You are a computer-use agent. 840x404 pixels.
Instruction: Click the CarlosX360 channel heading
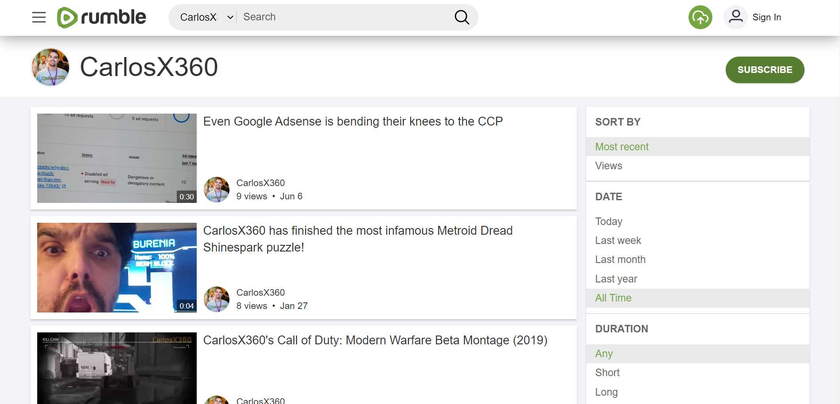click(149, 68)
